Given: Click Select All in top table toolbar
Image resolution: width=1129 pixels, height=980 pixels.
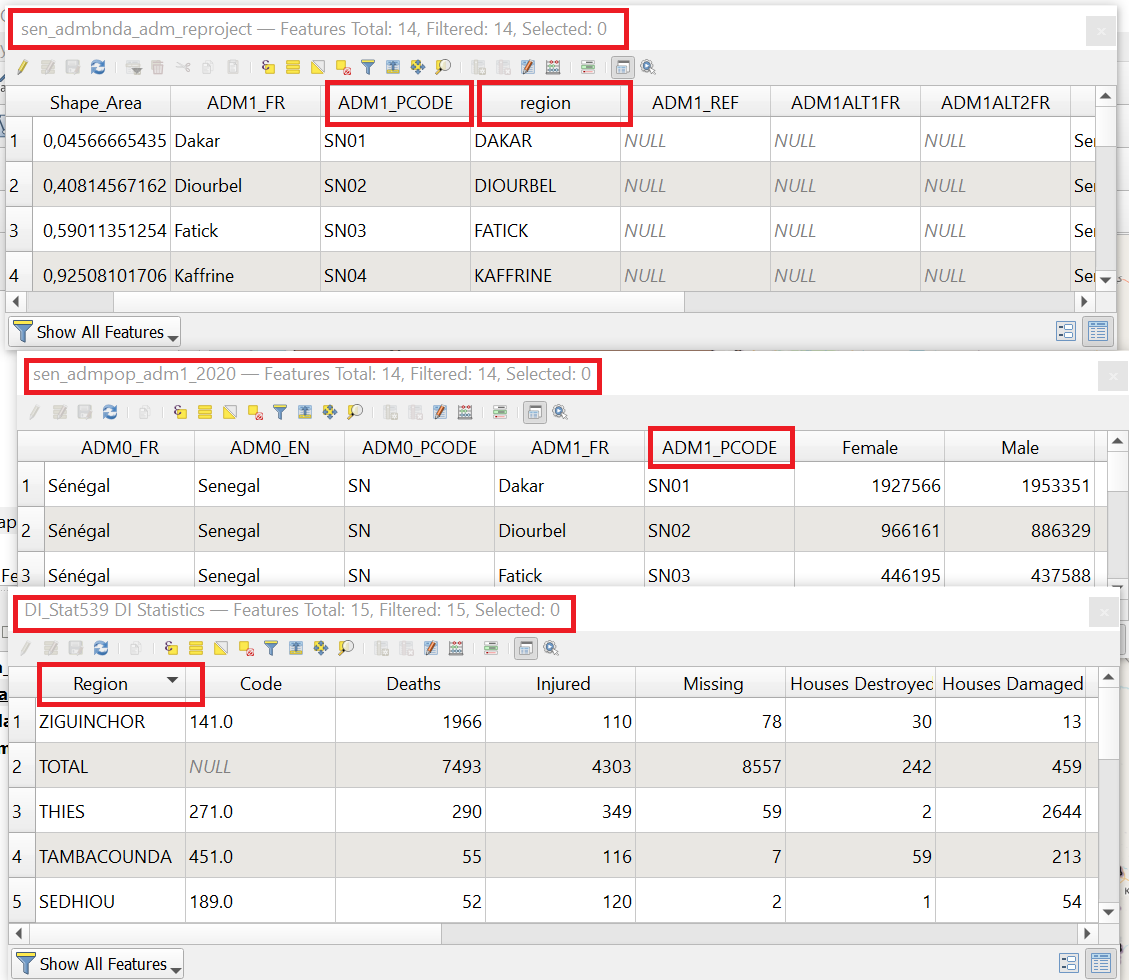Looking at the screenshot, I should tap(293, 67).
